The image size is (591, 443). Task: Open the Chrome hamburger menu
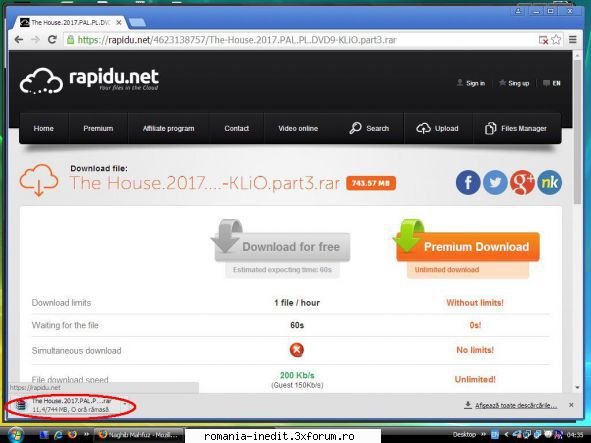tap(573, 40)
